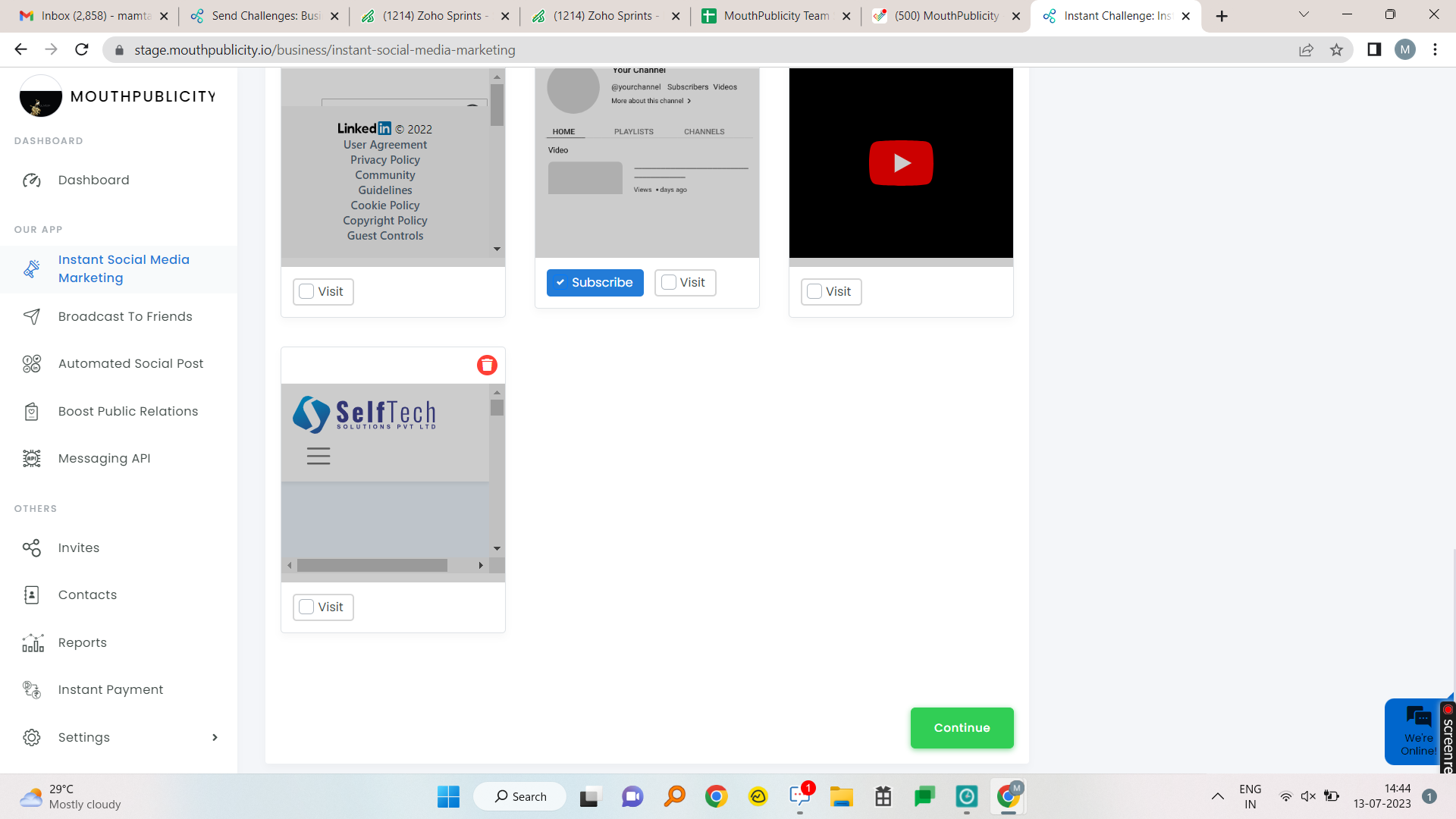Screen dimensions: 1456x819
Task: Click the Messaging API icon
Action: pyautogui.click(x=31, y=458)
